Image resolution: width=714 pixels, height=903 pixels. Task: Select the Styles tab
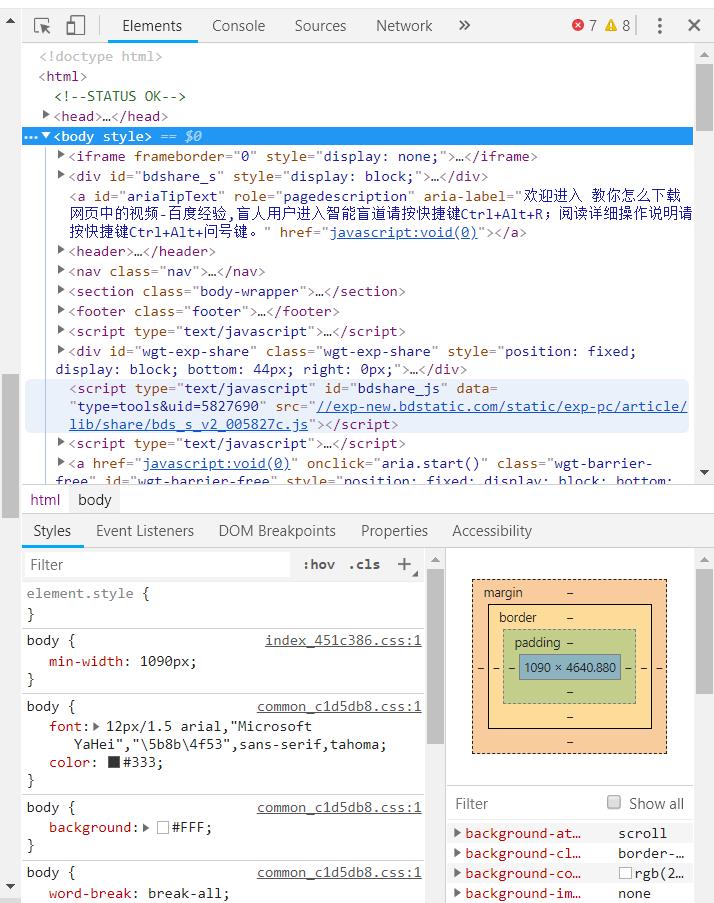[x=52, y=531]
